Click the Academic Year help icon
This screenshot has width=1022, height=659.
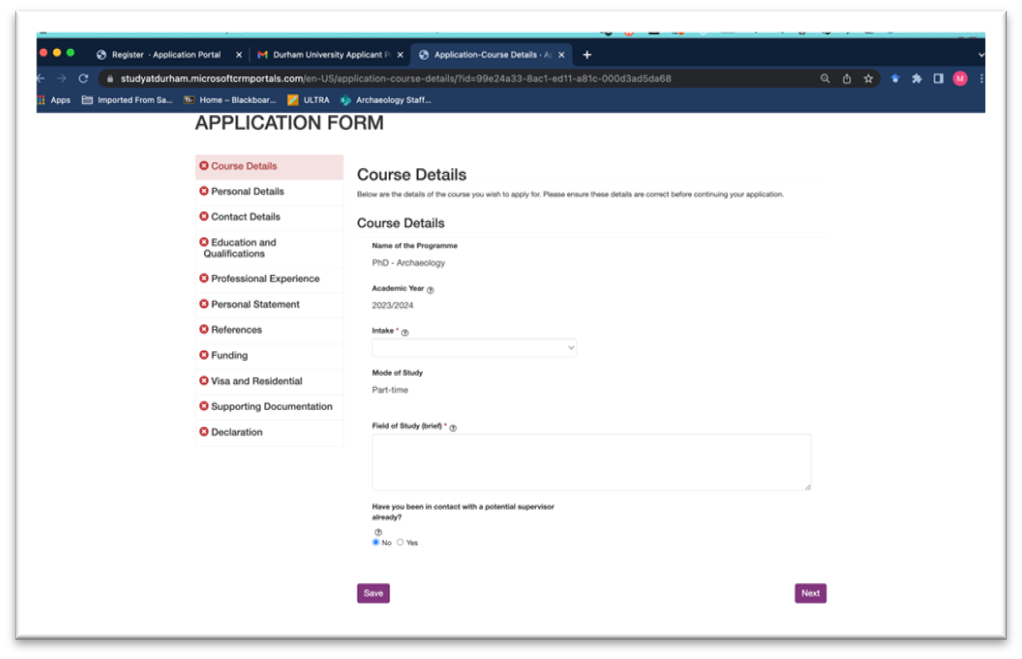tap(430, 290)
